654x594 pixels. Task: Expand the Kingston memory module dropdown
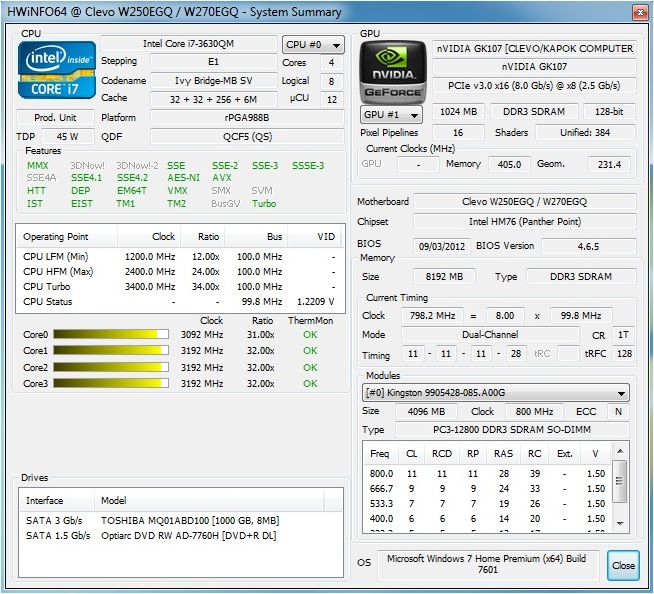click(x=496, y=393)
